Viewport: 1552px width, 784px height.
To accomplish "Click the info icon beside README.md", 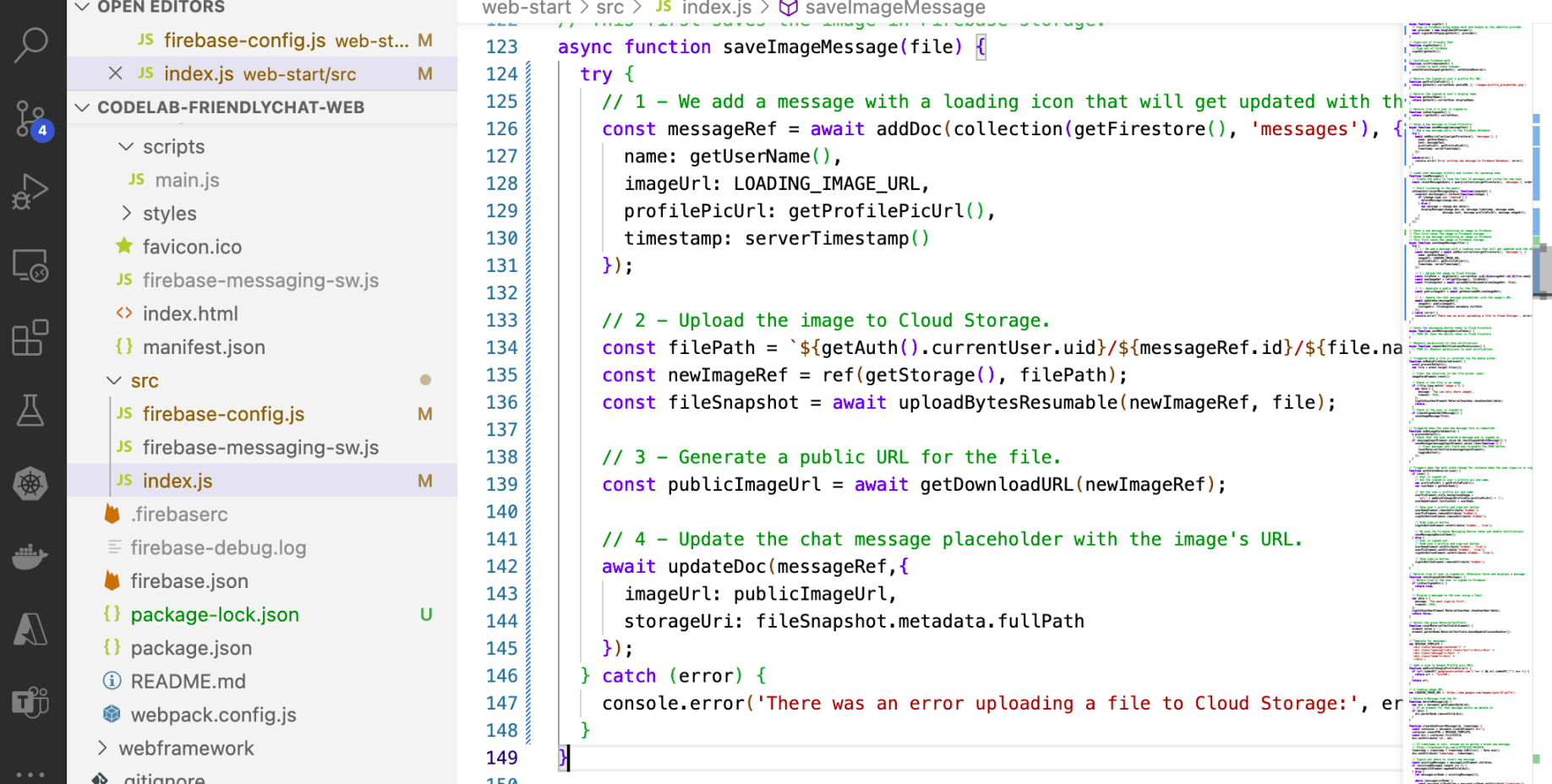I will click(x=112, y=681).
